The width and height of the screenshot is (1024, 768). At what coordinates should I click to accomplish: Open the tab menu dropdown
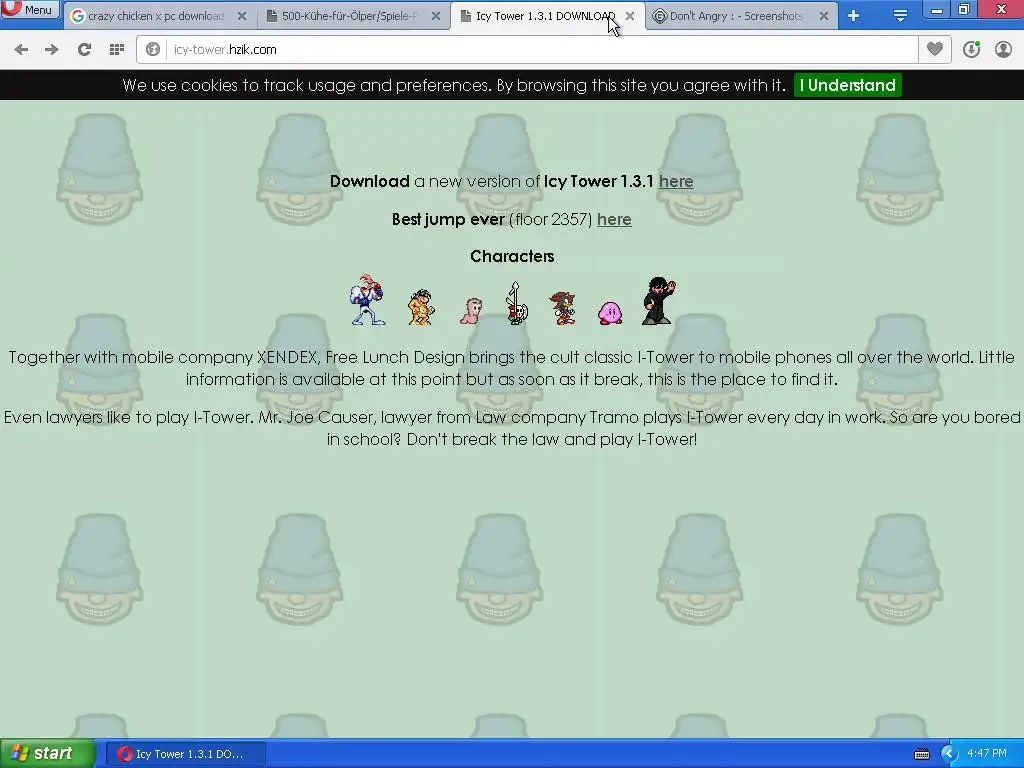900,16
